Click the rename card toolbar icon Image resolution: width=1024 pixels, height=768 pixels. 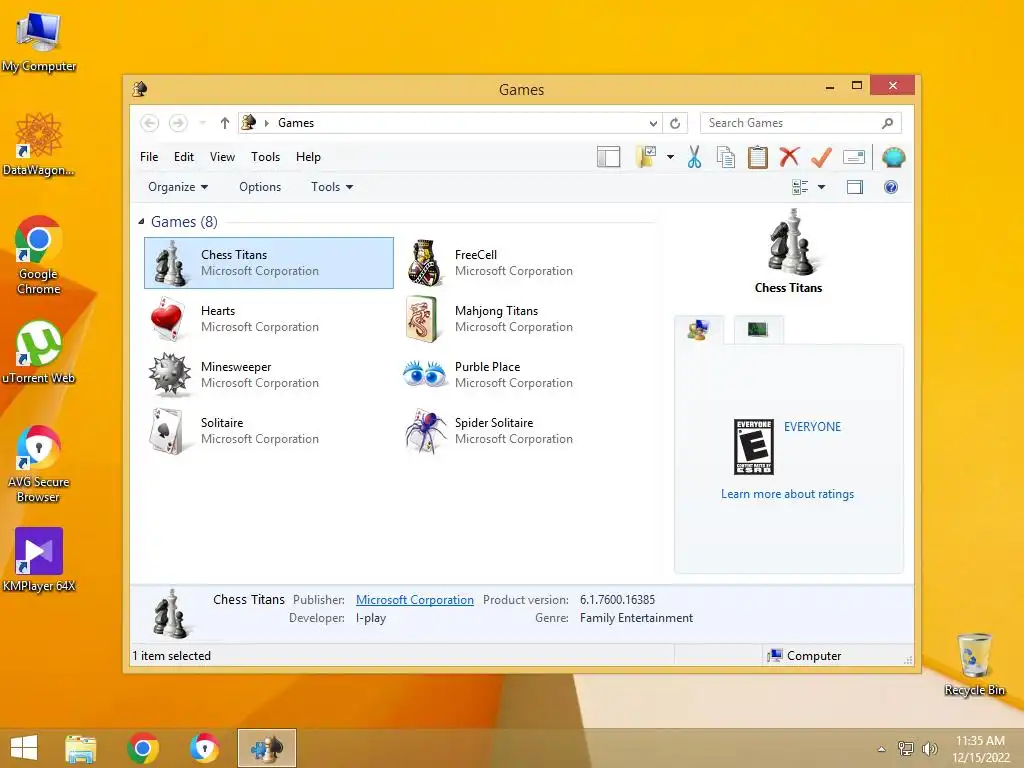click(x=854, y=157)
